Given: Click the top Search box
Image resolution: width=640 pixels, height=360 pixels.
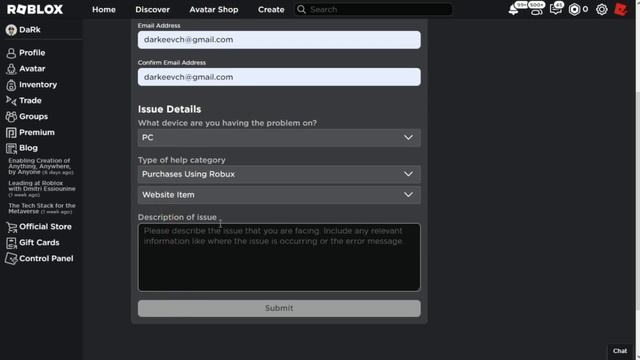Looking at the screenshot, I should coord(373,9).
